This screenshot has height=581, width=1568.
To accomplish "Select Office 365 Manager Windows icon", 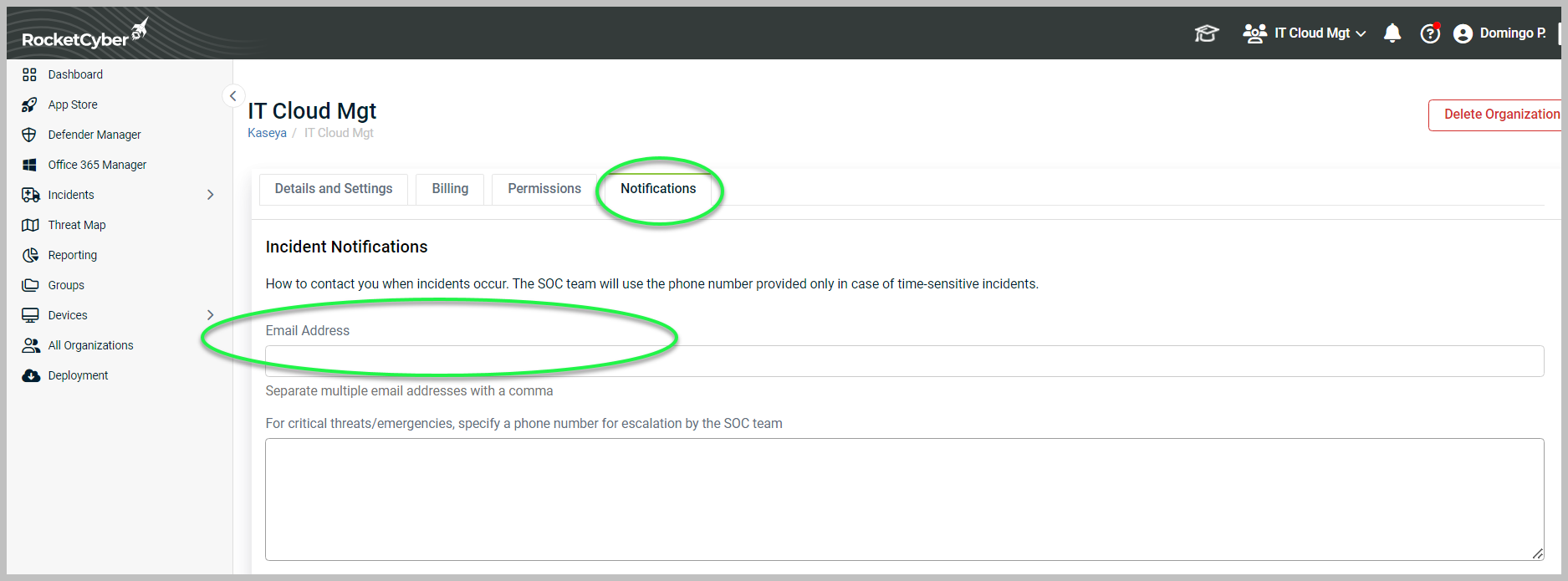I will coord(30,165).
